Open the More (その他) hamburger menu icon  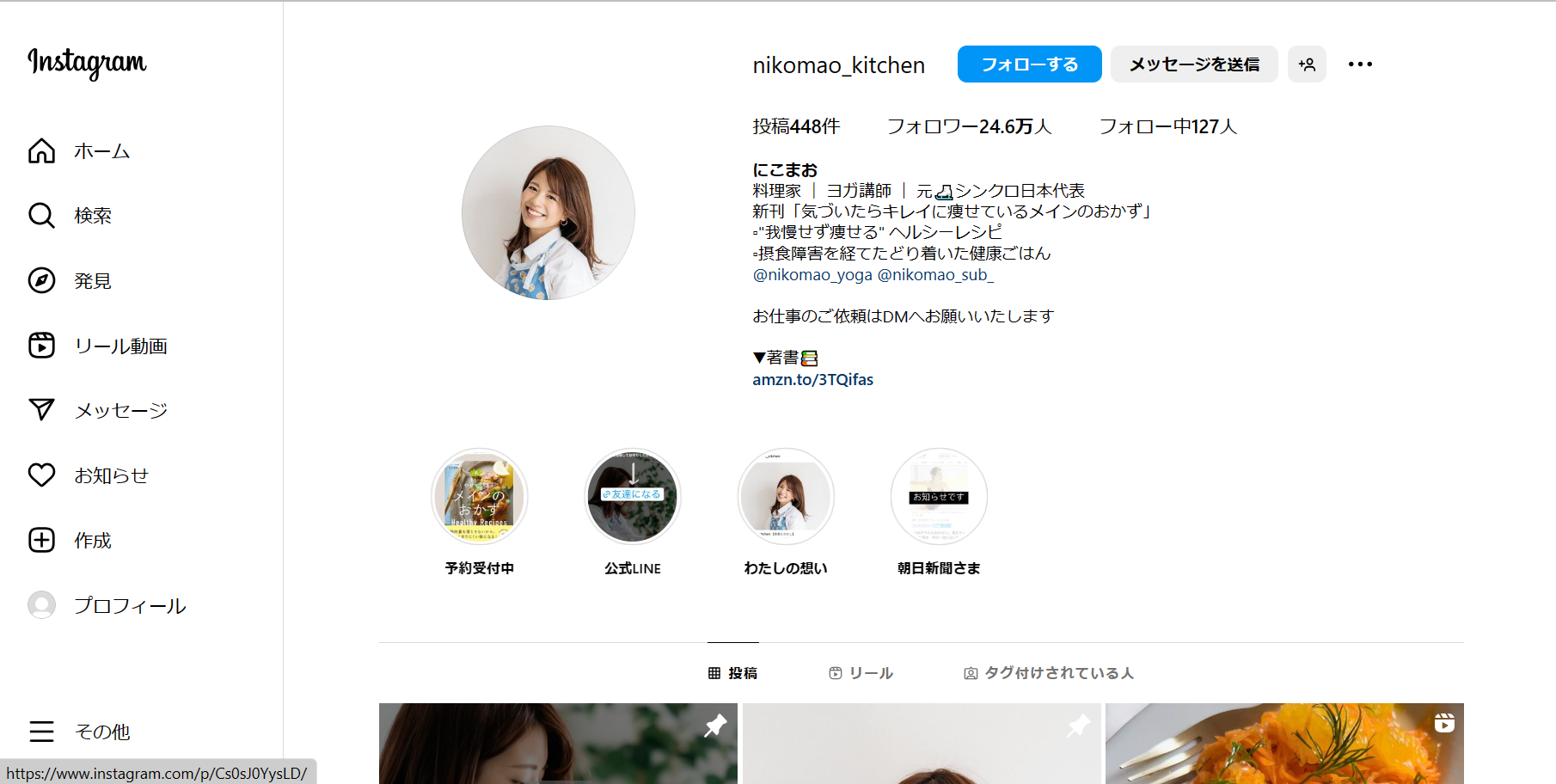(x=41, y=732)
